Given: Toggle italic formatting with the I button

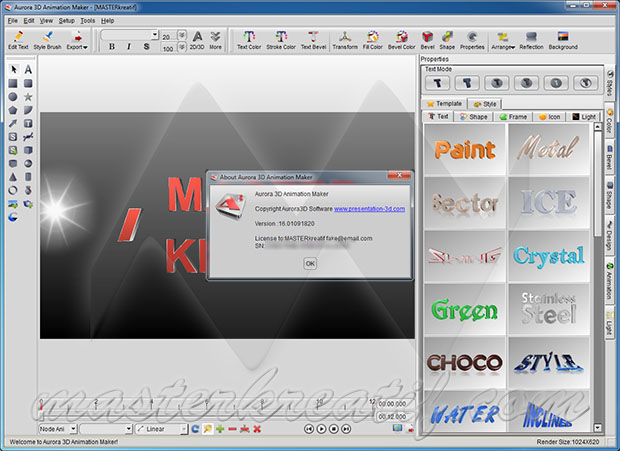Looking at the screenshot, I should click(129, 47).
